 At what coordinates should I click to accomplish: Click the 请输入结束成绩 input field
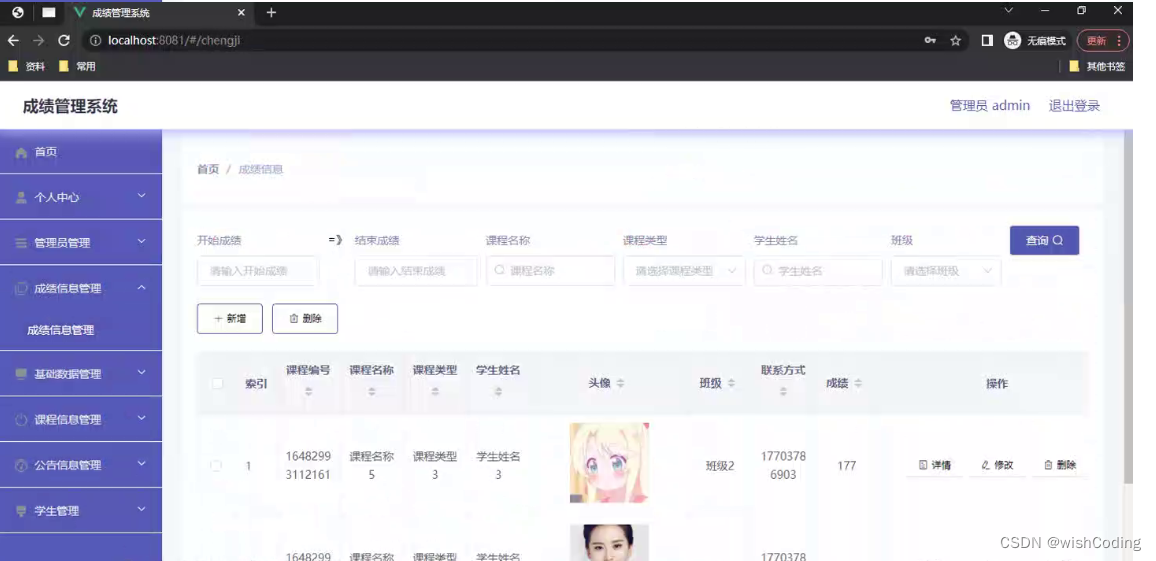click(x=416, y=271)
